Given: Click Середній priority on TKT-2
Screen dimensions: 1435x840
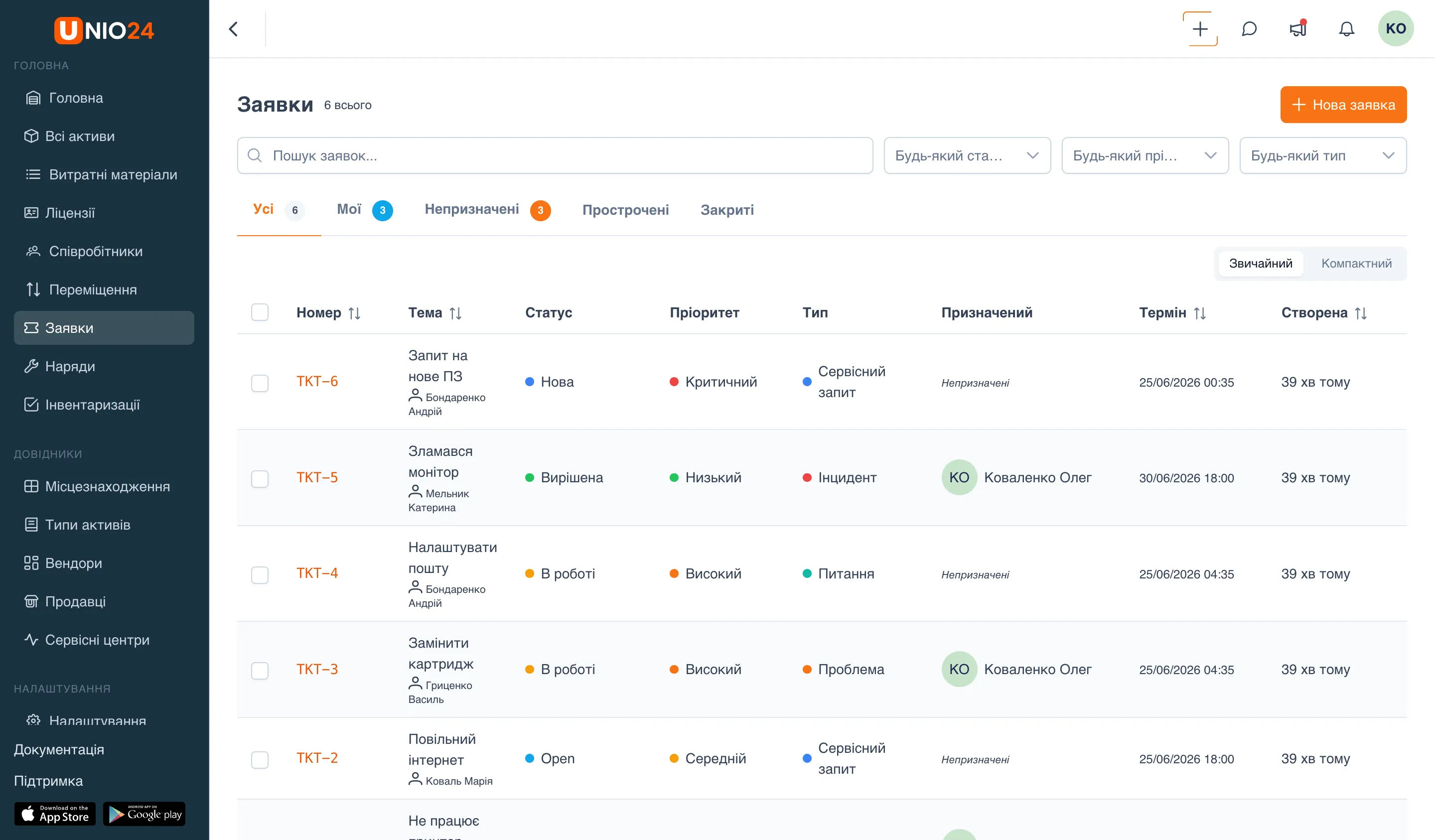Looking at the screenshot, I should coord(708,759).
